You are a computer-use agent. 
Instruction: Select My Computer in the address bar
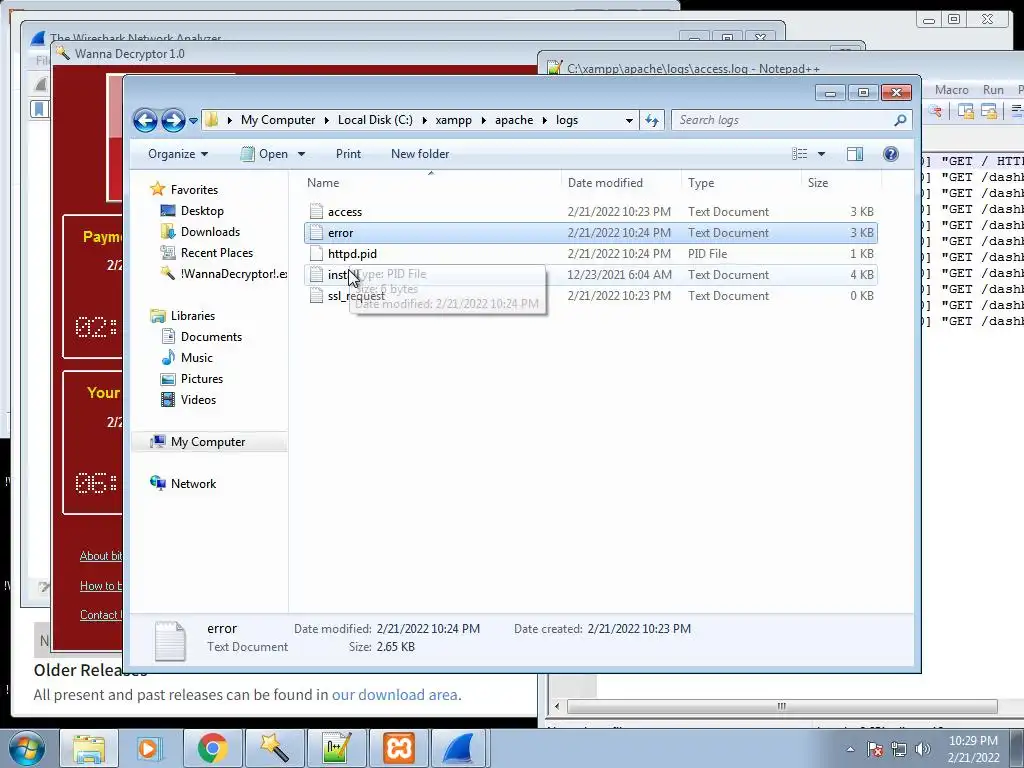278,120
